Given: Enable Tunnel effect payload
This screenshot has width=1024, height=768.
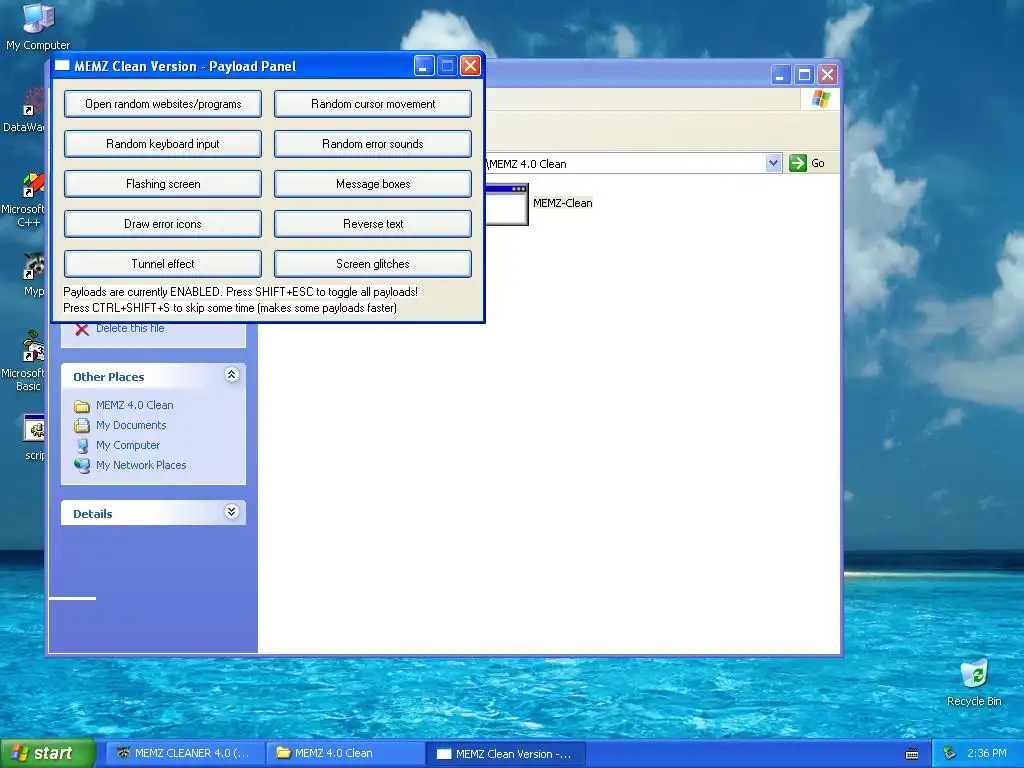Looking at the screenshot, I should [x=163, y=264].
